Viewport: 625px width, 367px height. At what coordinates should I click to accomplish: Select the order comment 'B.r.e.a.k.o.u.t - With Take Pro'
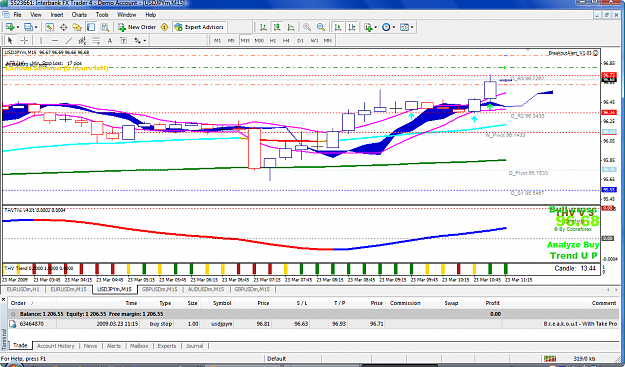click(580, 324)
